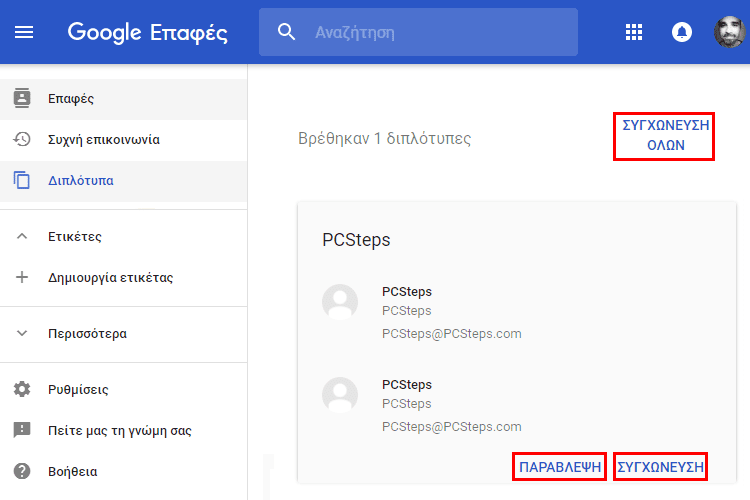Click the Συχνή επικοινωνία history icon
Image resolution: width=750 pixels, height=500 pixels.
[x=22, y=139]
